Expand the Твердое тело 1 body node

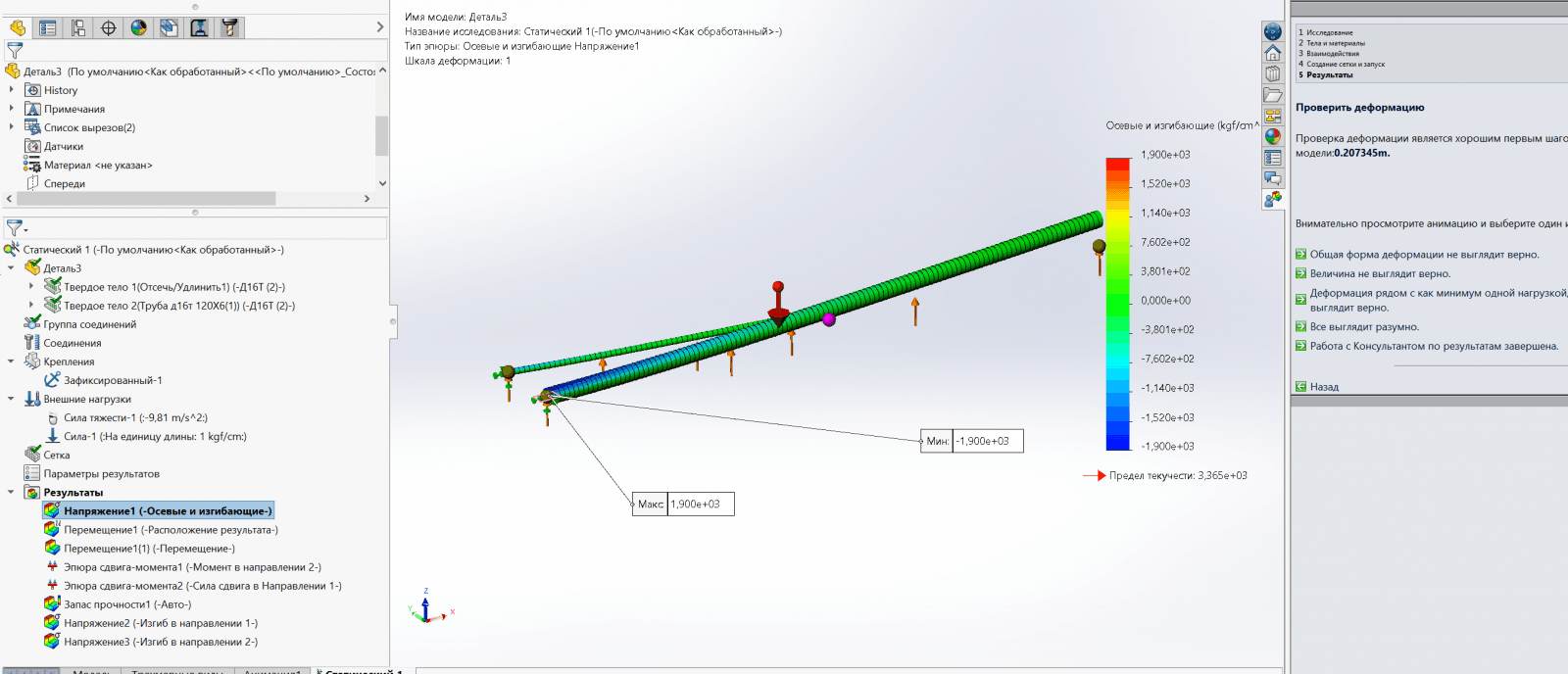31,287
